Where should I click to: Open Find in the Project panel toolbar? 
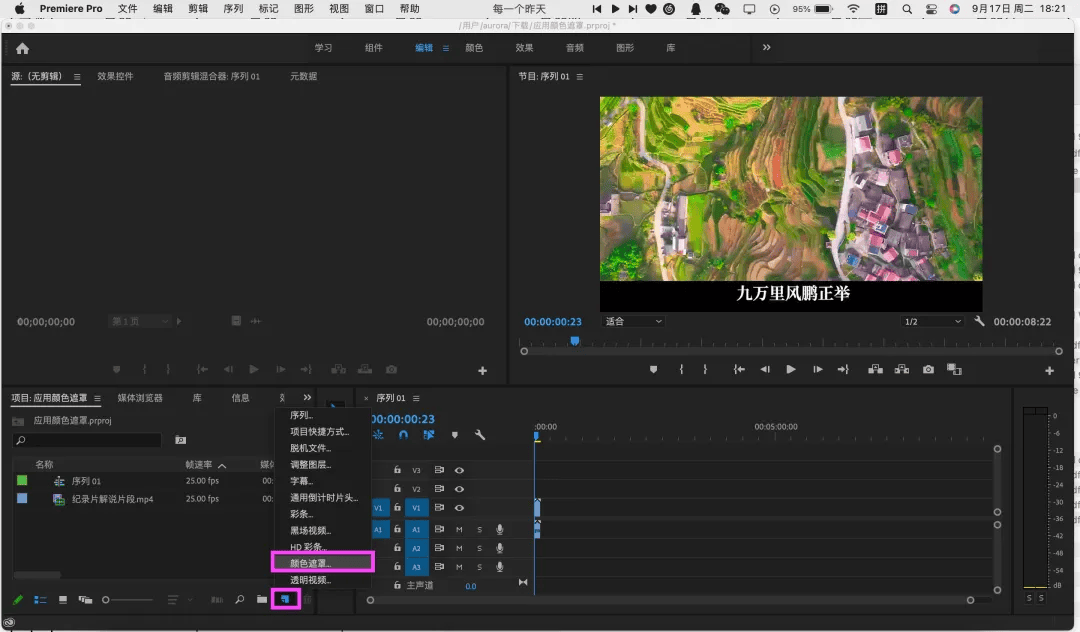(x=240, y=599)
